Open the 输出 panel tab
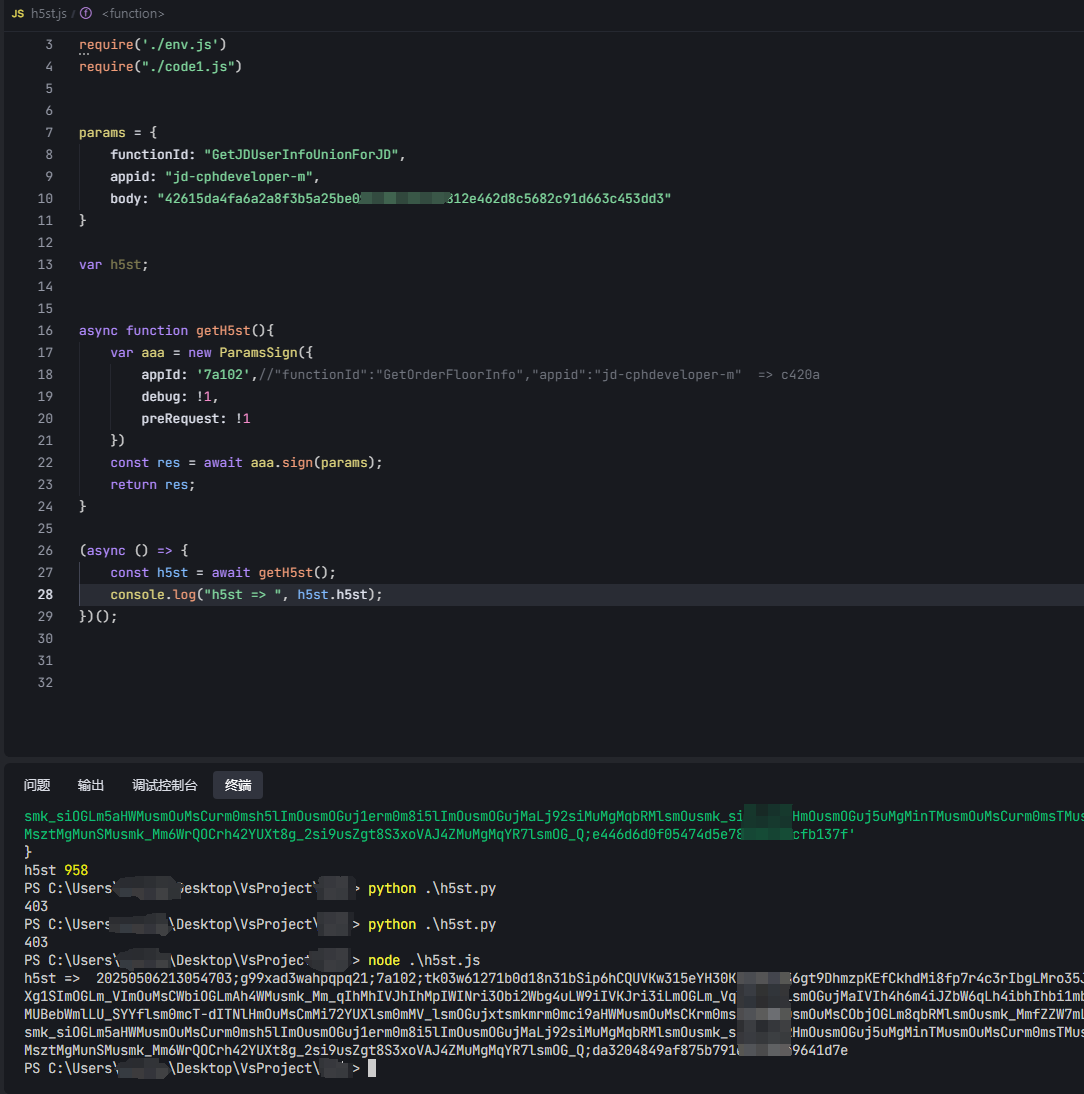Image resolution: width=1084 pixels, height=1094 pixels. 91,785
